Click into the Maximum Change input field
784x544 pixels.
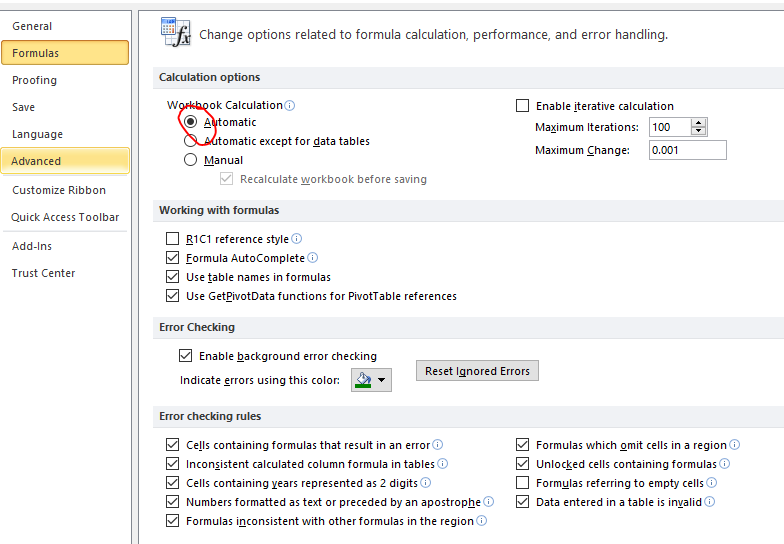click(688, 150)
